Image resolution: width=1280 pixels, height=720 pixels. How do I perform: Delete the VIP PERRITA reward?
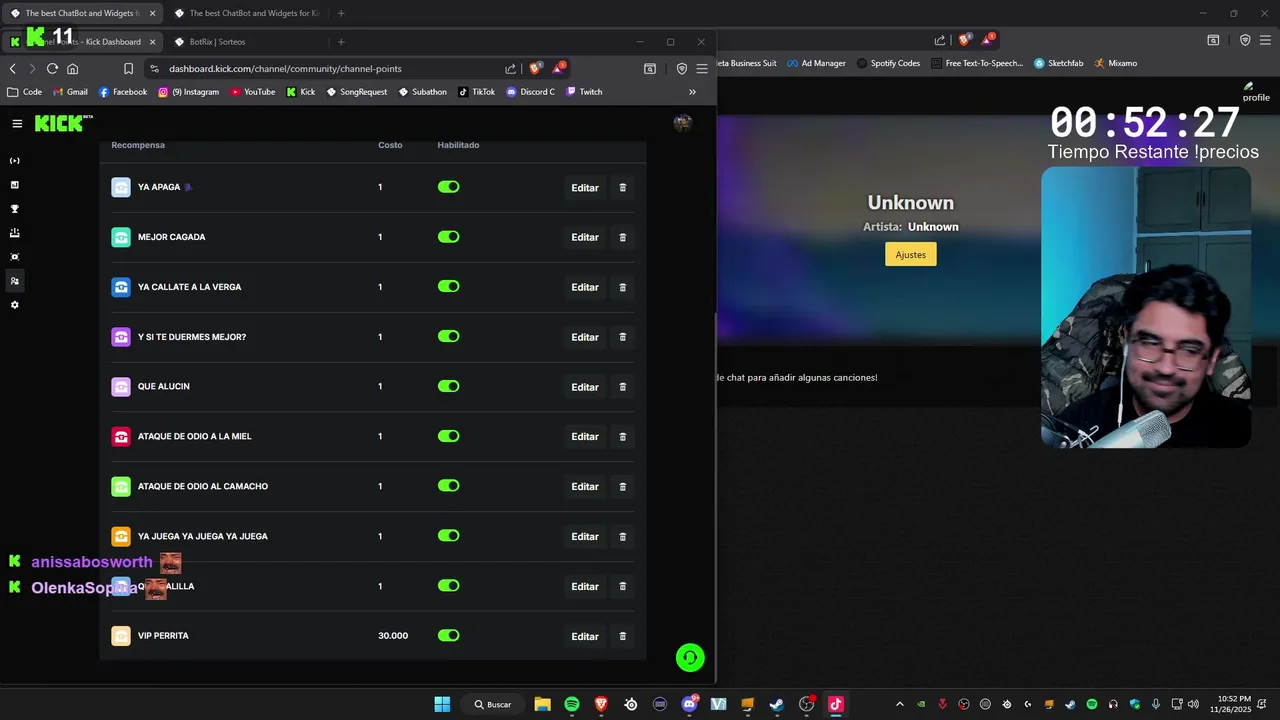tap(623, 636)
